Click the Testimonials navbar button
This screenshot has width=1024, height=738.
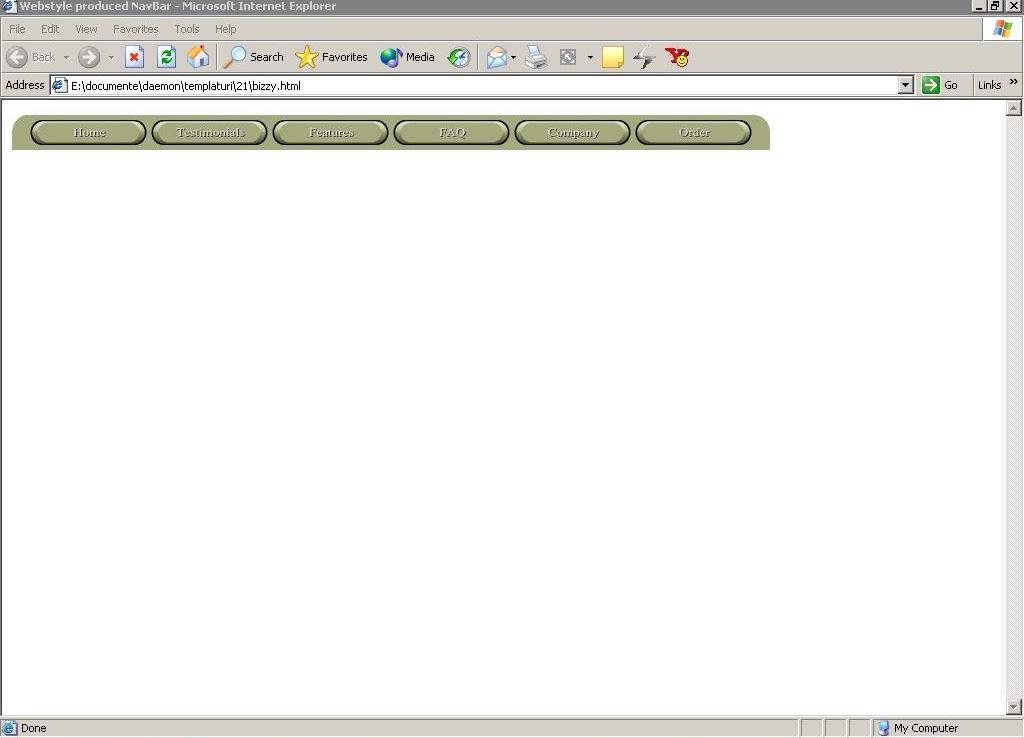pyautogui.click(x=210, y=132)
